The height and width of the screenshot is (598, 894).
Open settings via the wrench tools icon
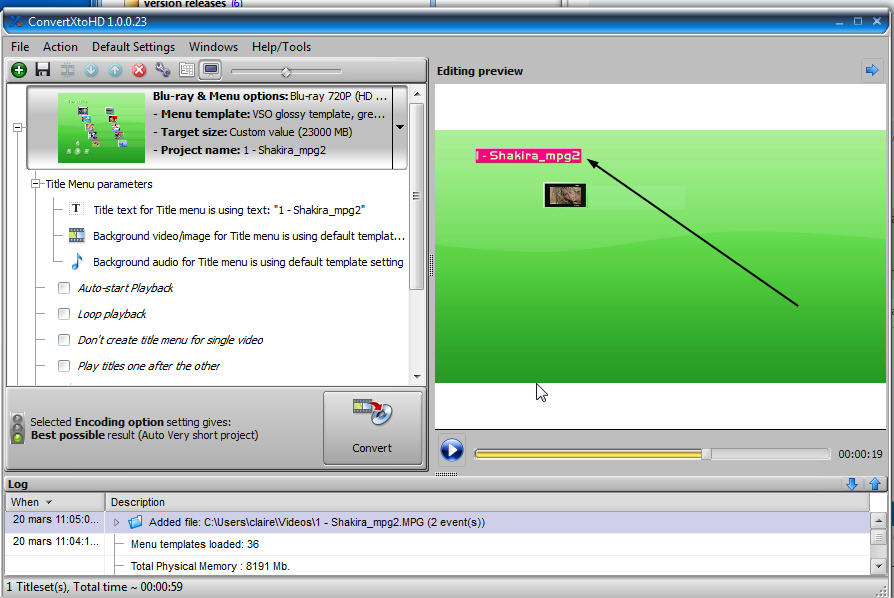[163, 70]
